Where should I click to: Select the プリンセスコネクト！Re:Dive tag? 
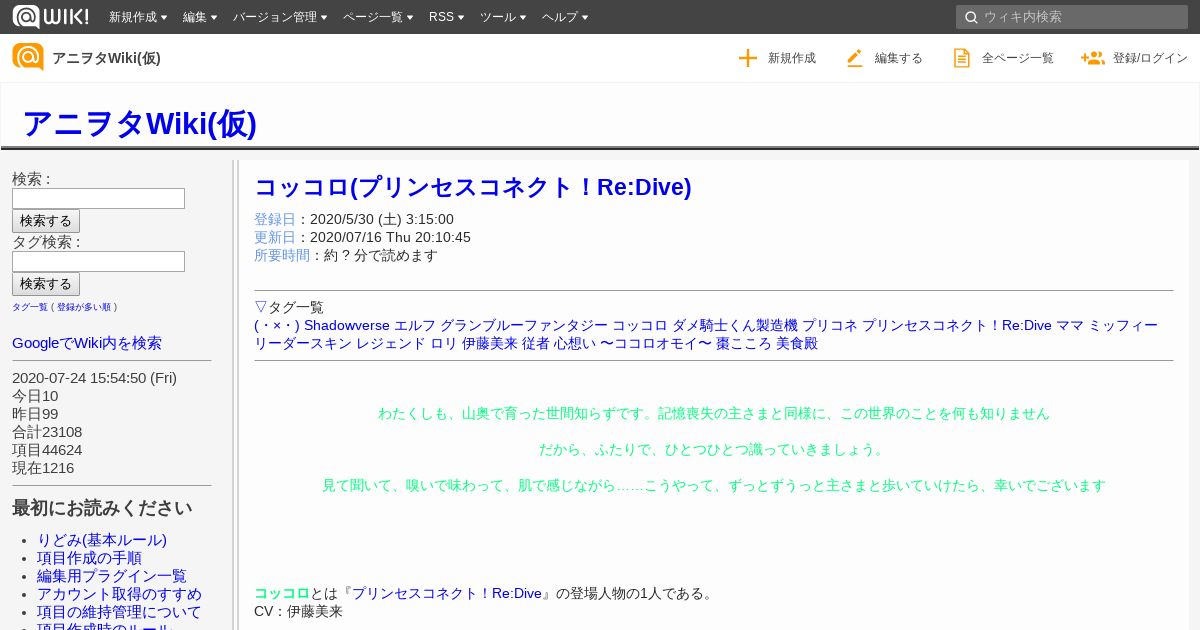(957, 325)
